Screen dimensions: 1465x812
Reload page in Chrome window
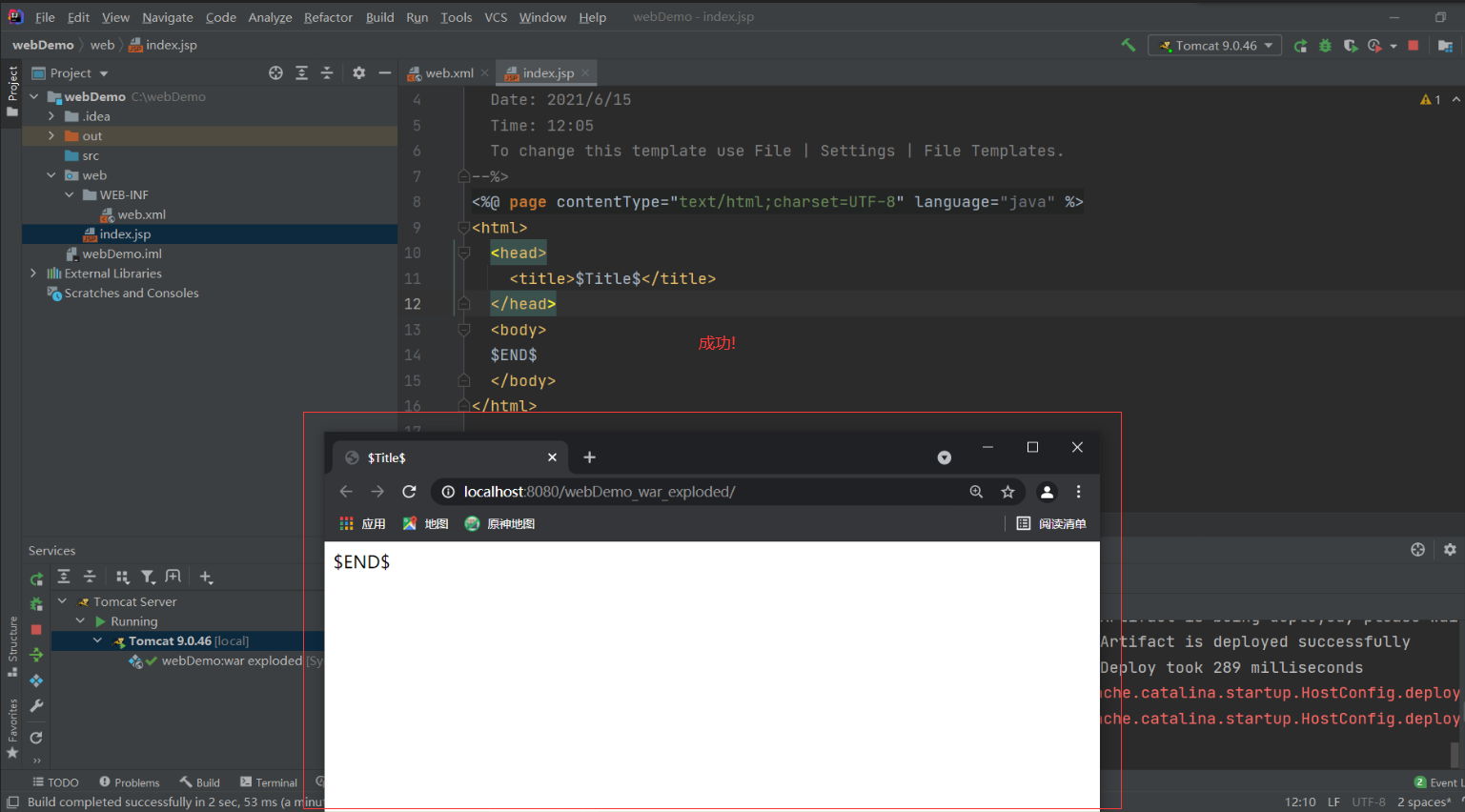(409, 492)
